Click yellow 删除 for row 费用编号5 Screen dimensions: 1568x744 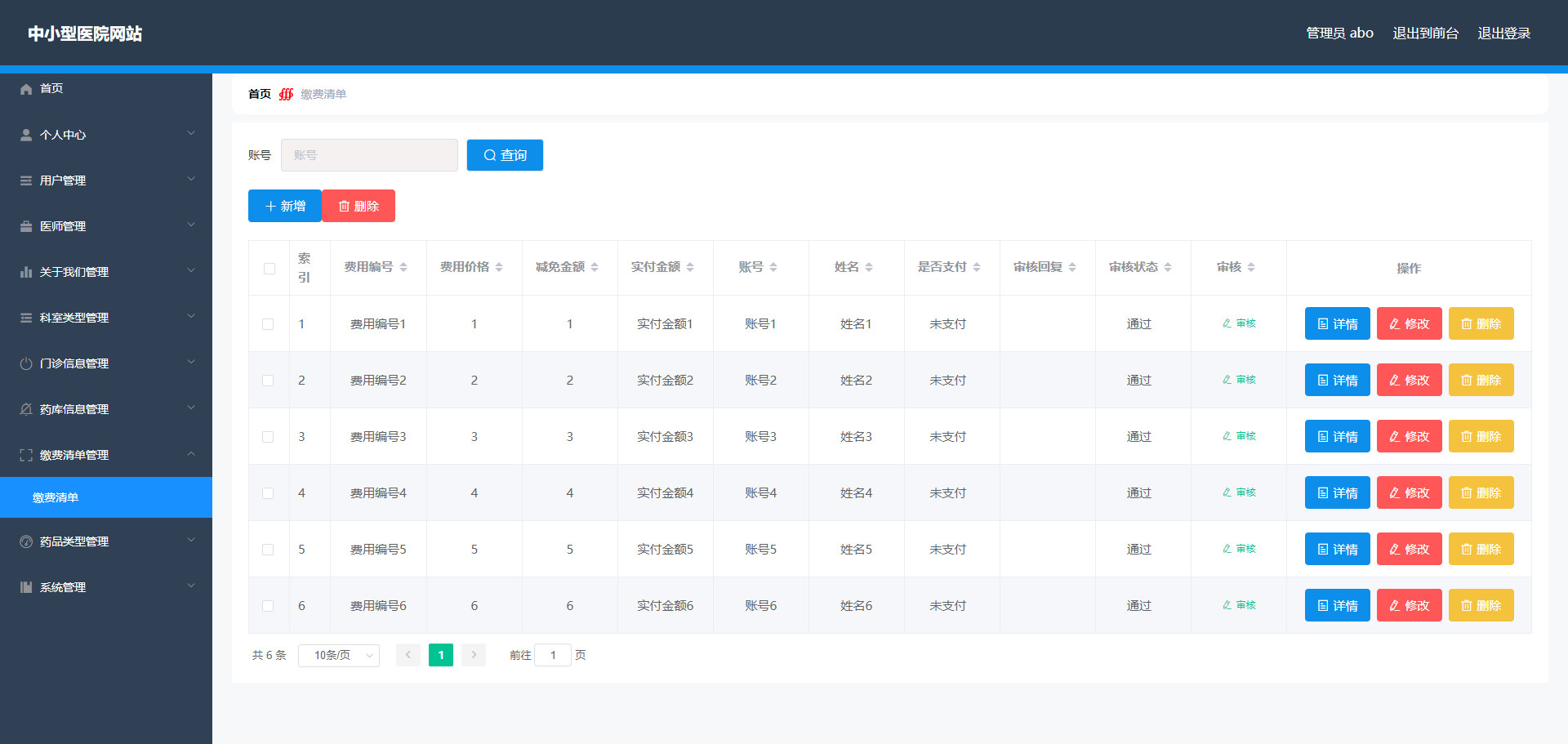(1481, 549)
